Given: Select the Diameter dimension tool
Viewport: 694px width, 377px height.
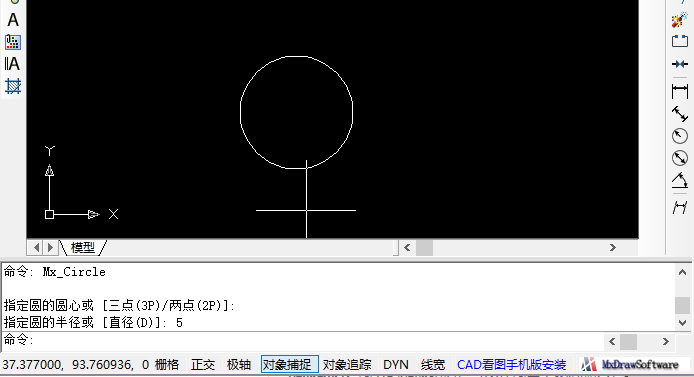Looking at the screenshot, I should point(679,158).
